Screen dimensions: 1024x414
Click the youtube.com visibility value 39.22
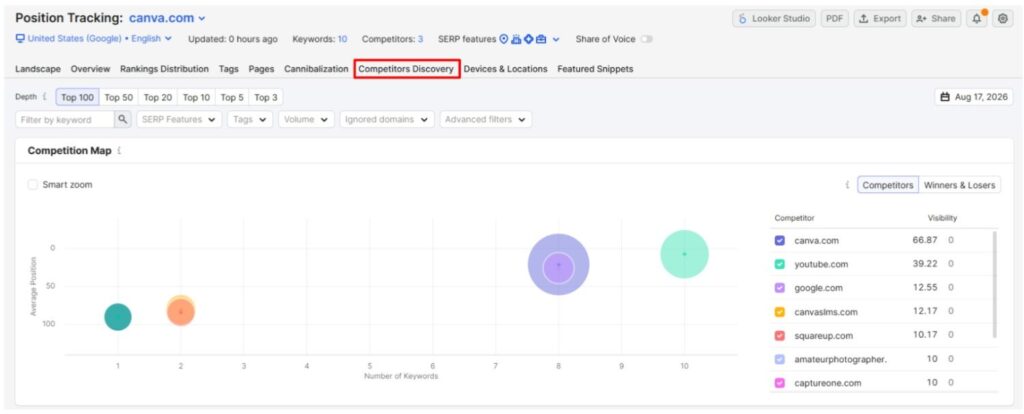point(925,264)
